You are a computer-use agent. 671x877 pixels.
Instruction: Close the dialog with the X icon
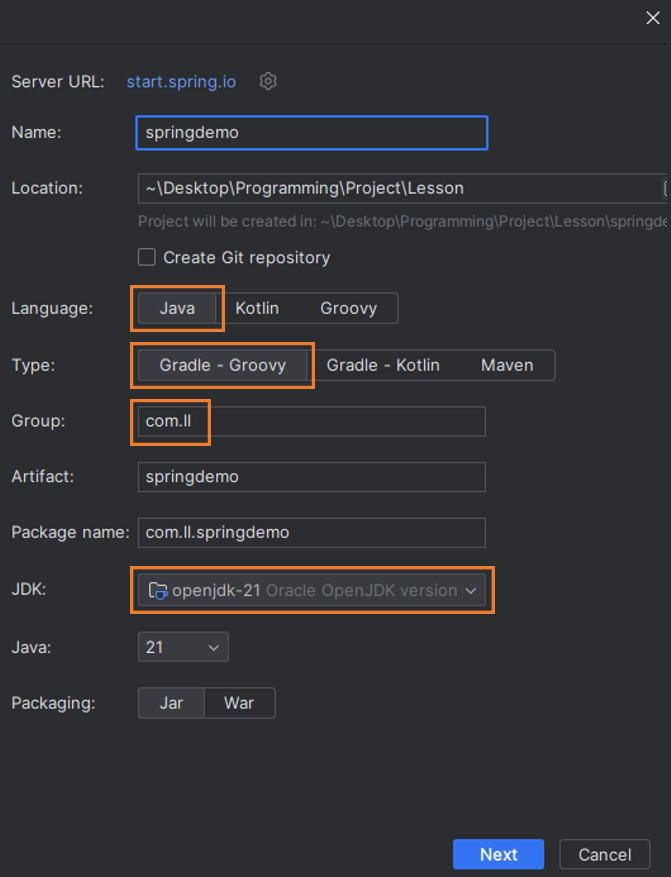click(654, 15)
